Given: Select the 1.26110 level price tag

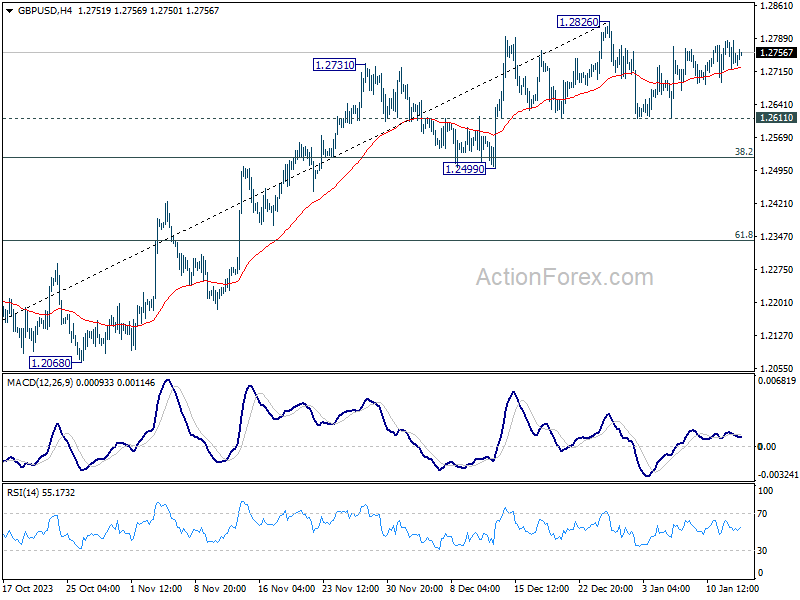Looking at the screenshot, I should [x=777, y=118].
